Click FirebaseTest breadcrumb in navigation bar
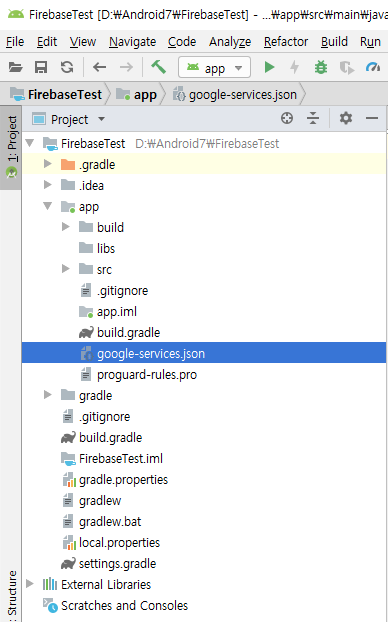The height and width of the screenshot is (622, 388). pos(56,95)
